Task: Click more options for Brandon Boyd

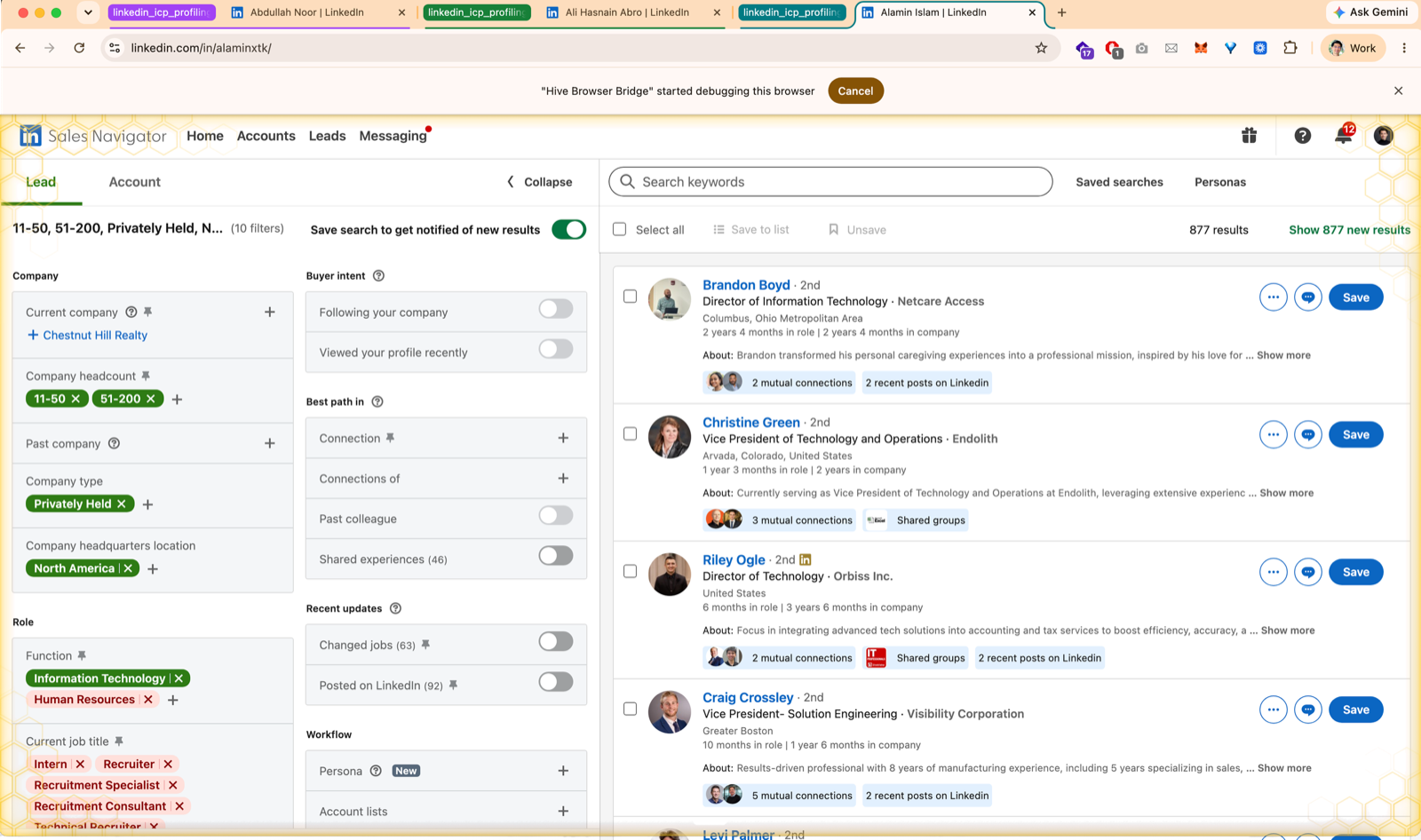Action: (x=1273, y=297)
